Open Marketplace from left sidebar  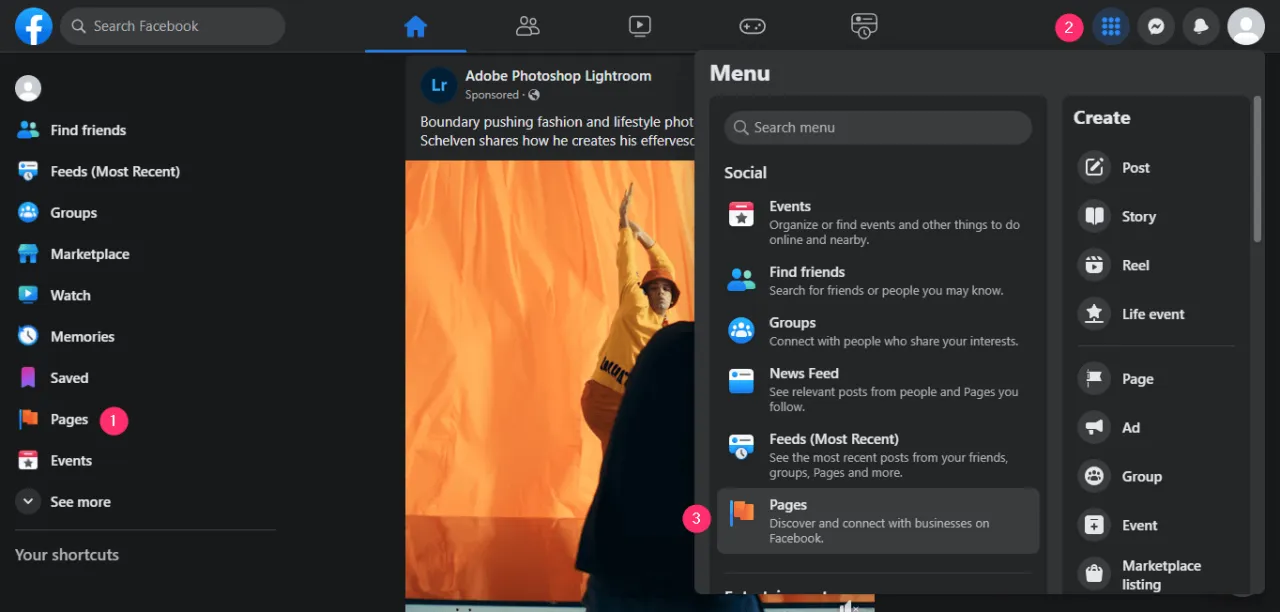(89, 254)
